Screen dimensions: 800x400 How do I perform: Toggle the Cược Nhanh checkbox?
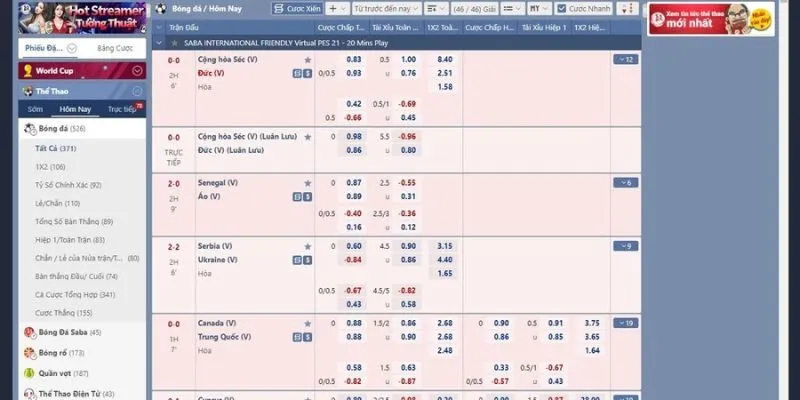click(562, 8)
